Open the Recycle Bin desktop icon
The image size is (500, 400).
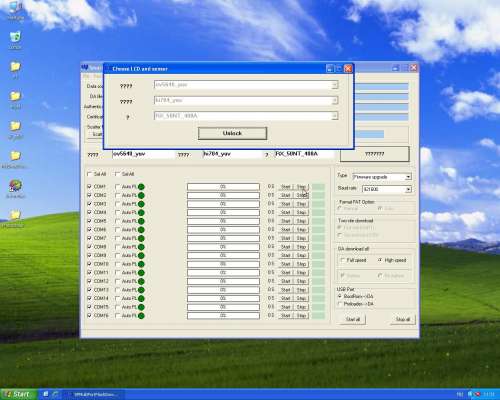[x=15, y=39]
